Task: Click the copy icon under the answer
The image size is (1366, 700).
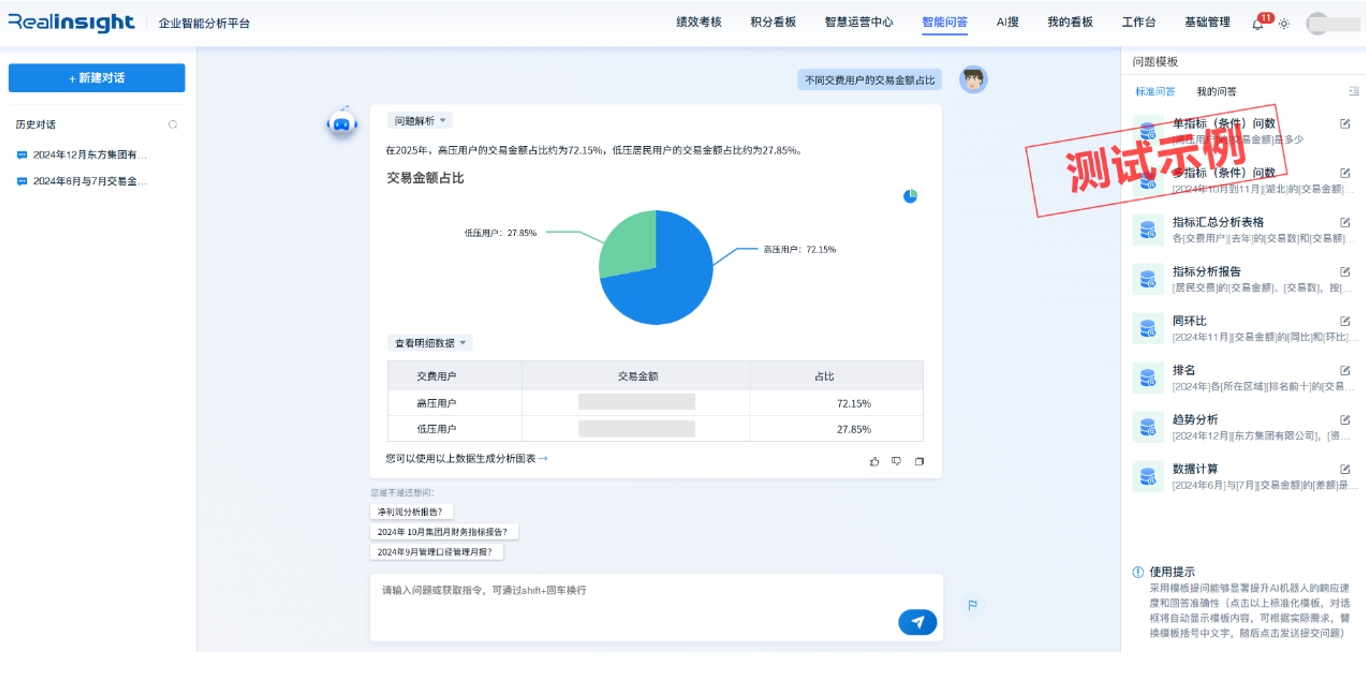Action: (x=919, y=461)
